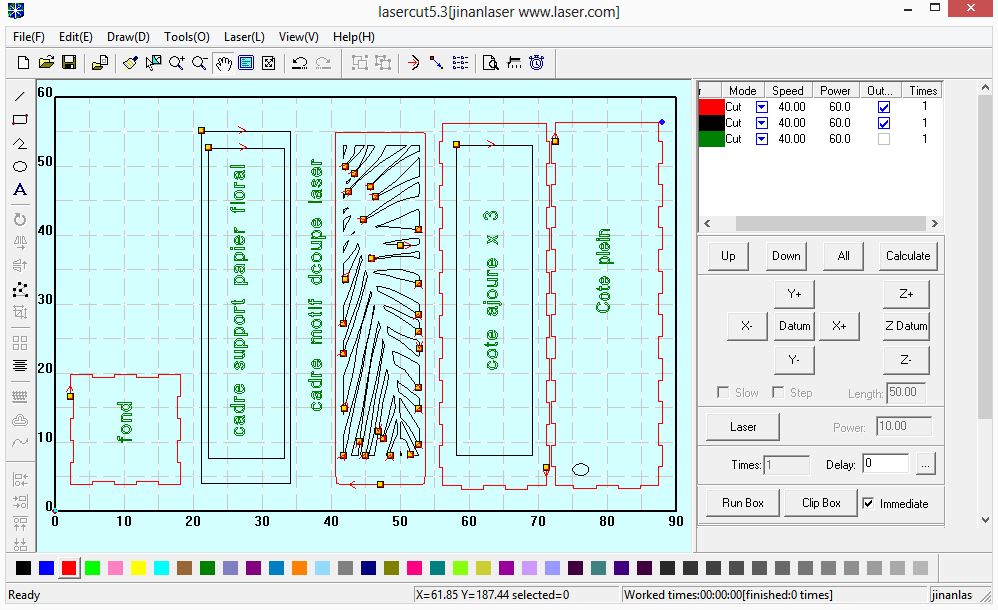This screenshot has height=610, width=998.
Task: Pick the yellow color swatch in palette
Action: tap(138, 567)
